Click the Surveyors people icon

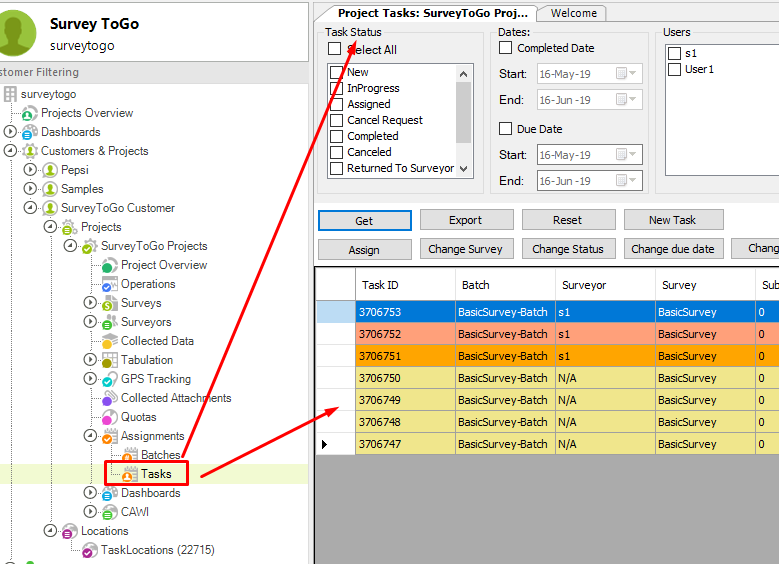coord(109,322)
